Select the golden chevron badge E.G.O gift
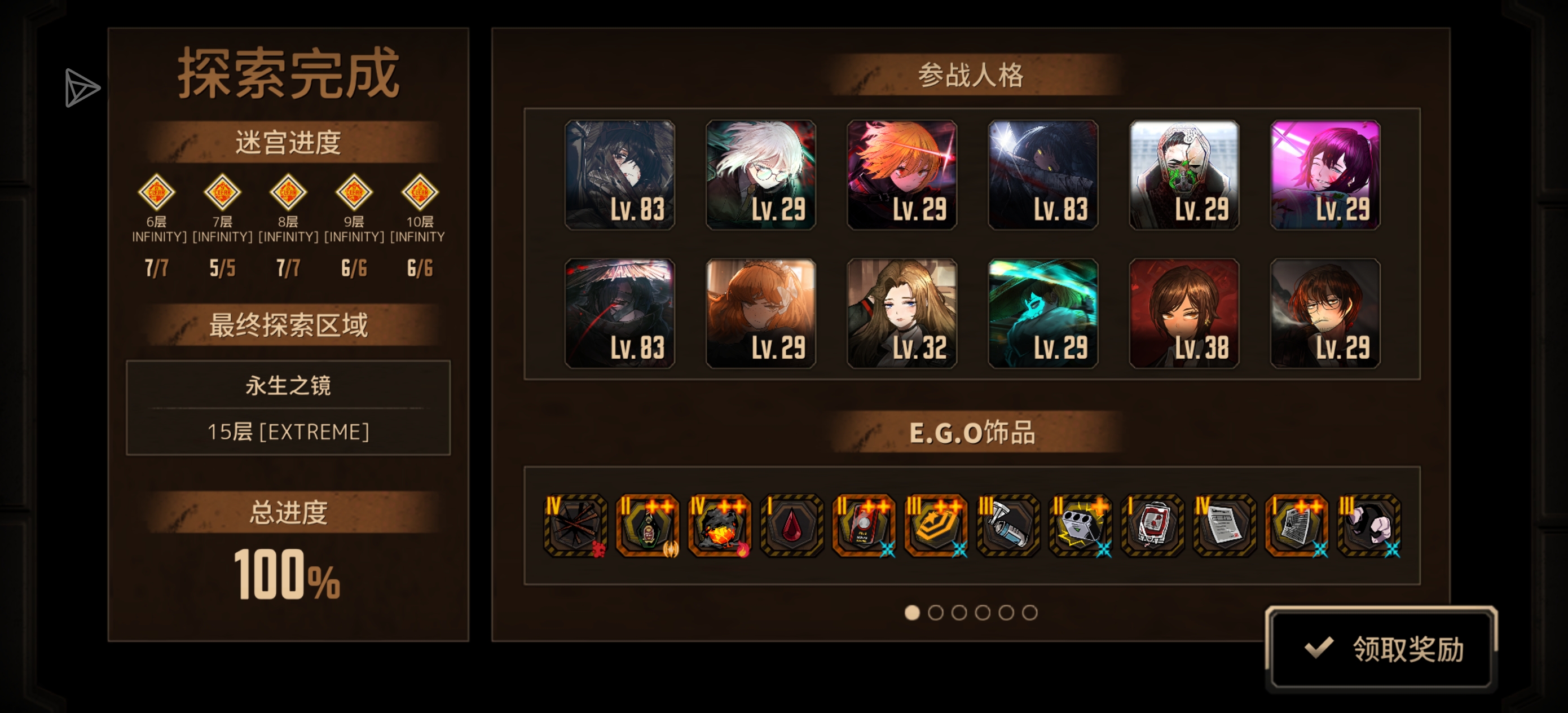This screenshot has width=1568, height=713. [936, 525]
